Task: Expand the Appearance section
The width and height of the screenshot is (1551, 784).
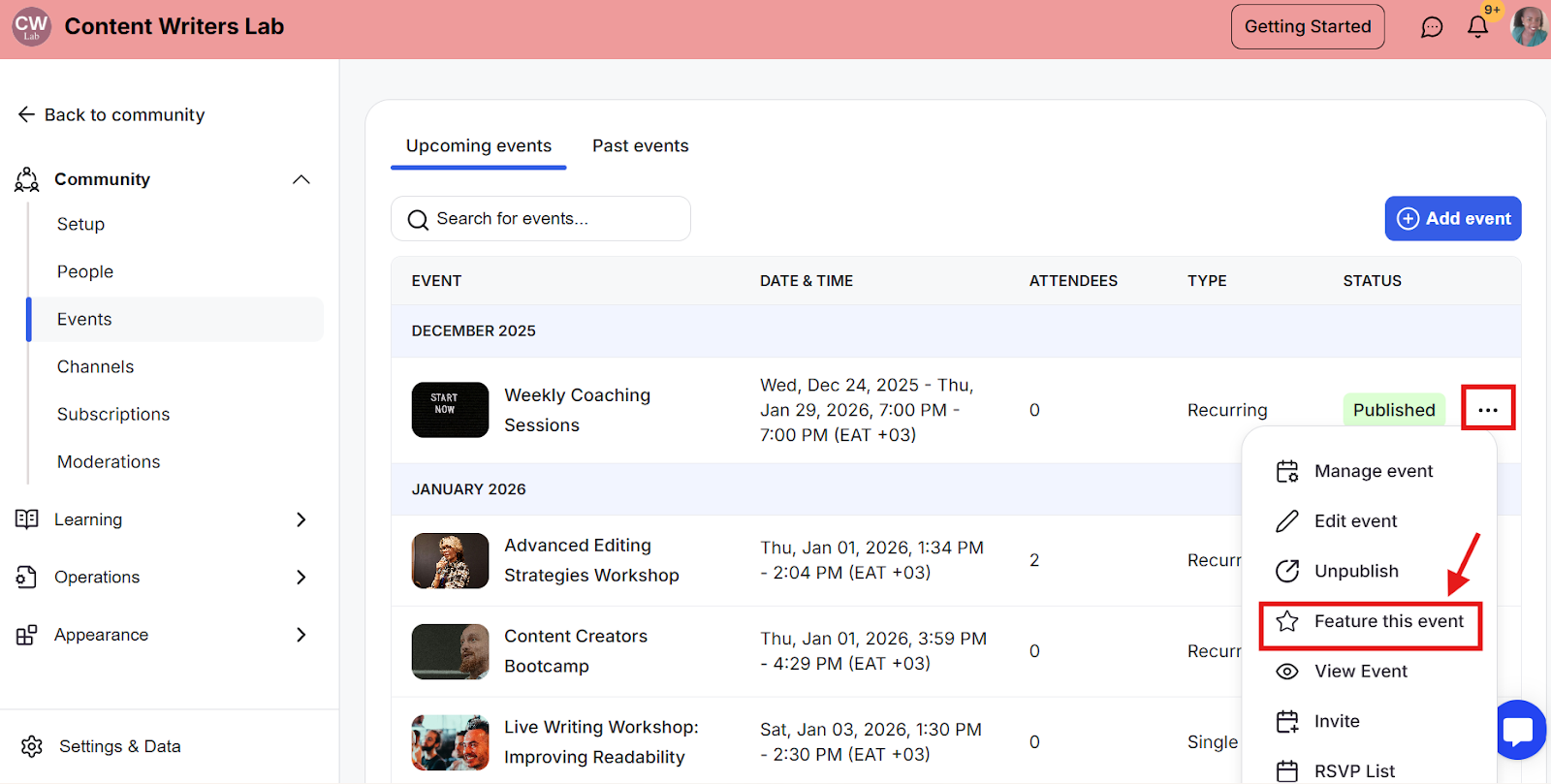Action: coord(301,635)
